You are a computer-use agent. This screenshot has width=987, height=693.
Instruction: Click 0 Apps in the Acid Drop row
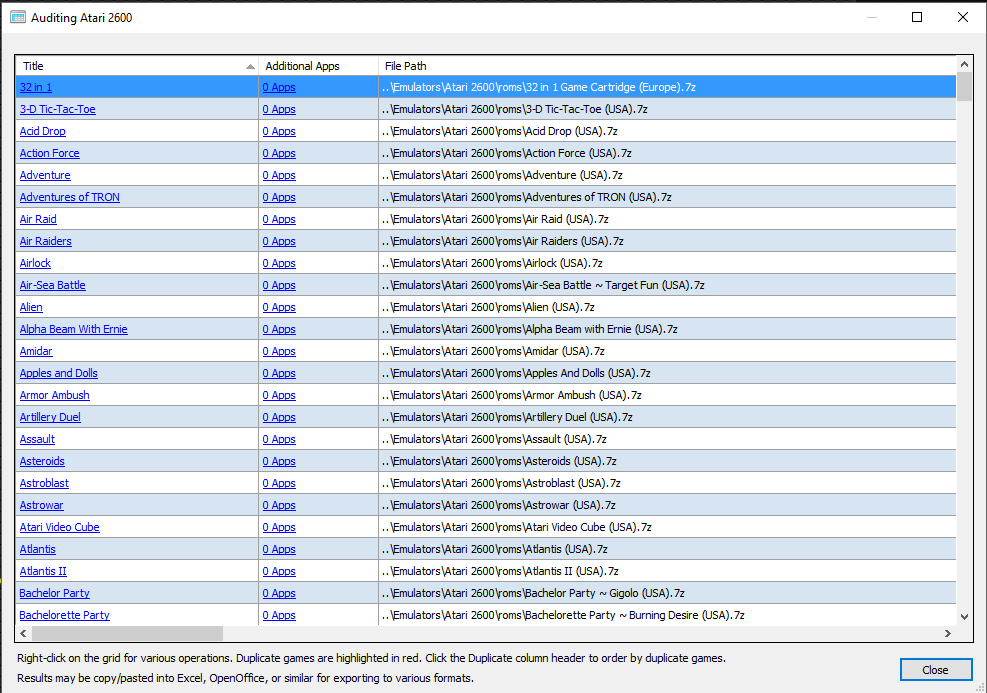pyautogui.click(x=279, y=131)
